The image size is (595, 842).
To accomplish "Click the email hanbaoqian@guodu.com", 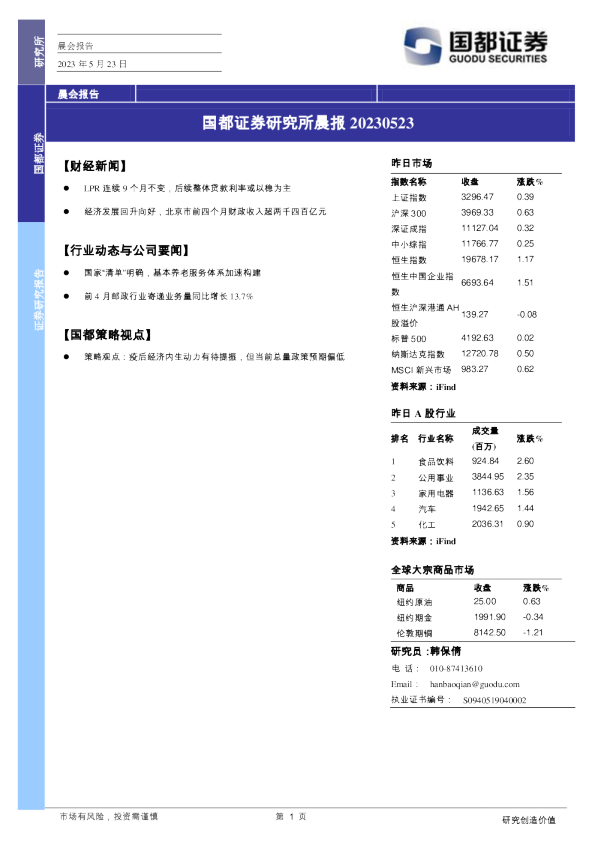I will pyautogui.click(x=475, y=684).
